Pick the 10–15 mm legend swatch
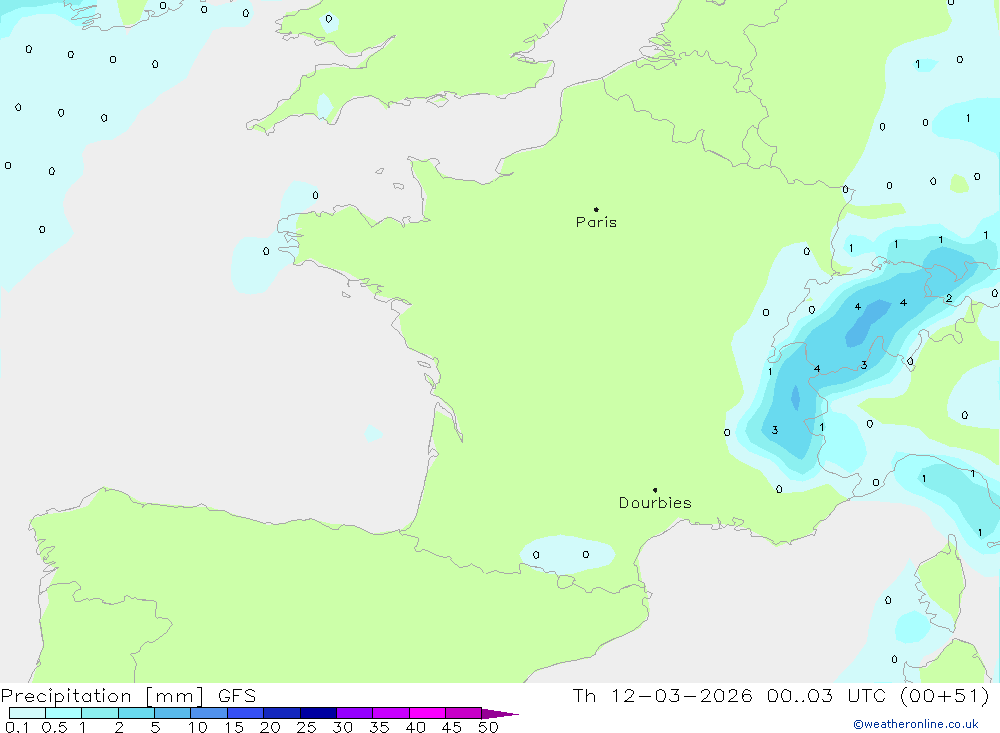 (x=209, y=713)
